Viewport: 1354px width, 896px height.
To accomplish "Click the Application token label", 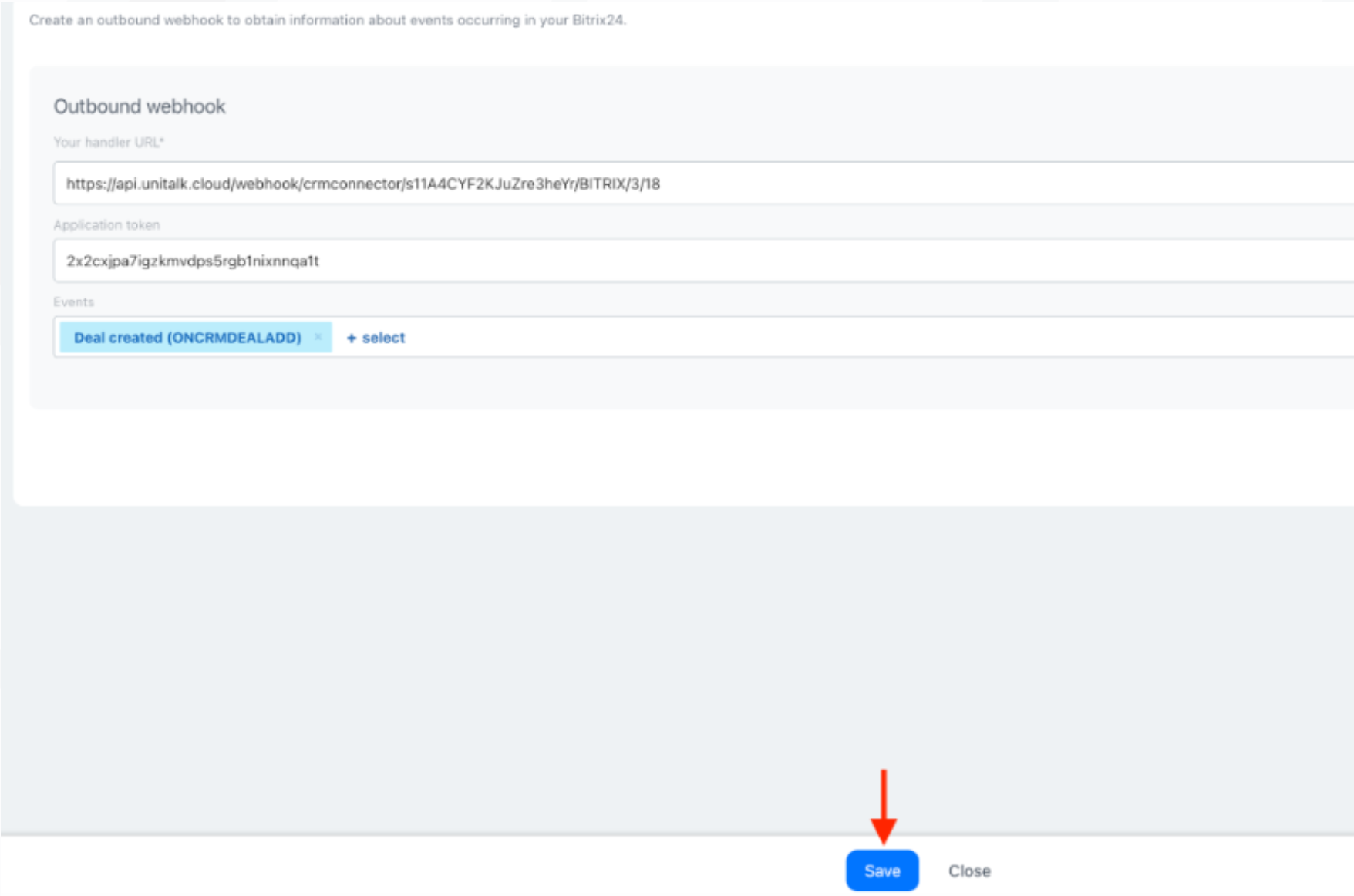I will coord(106,224).
